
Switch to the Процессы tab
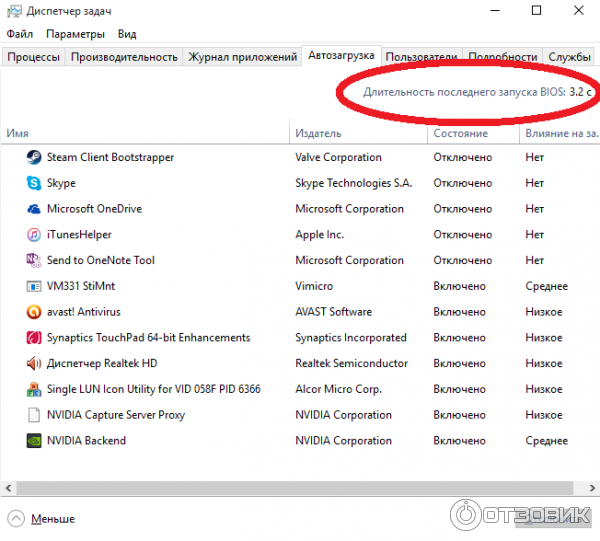point(34,57)
